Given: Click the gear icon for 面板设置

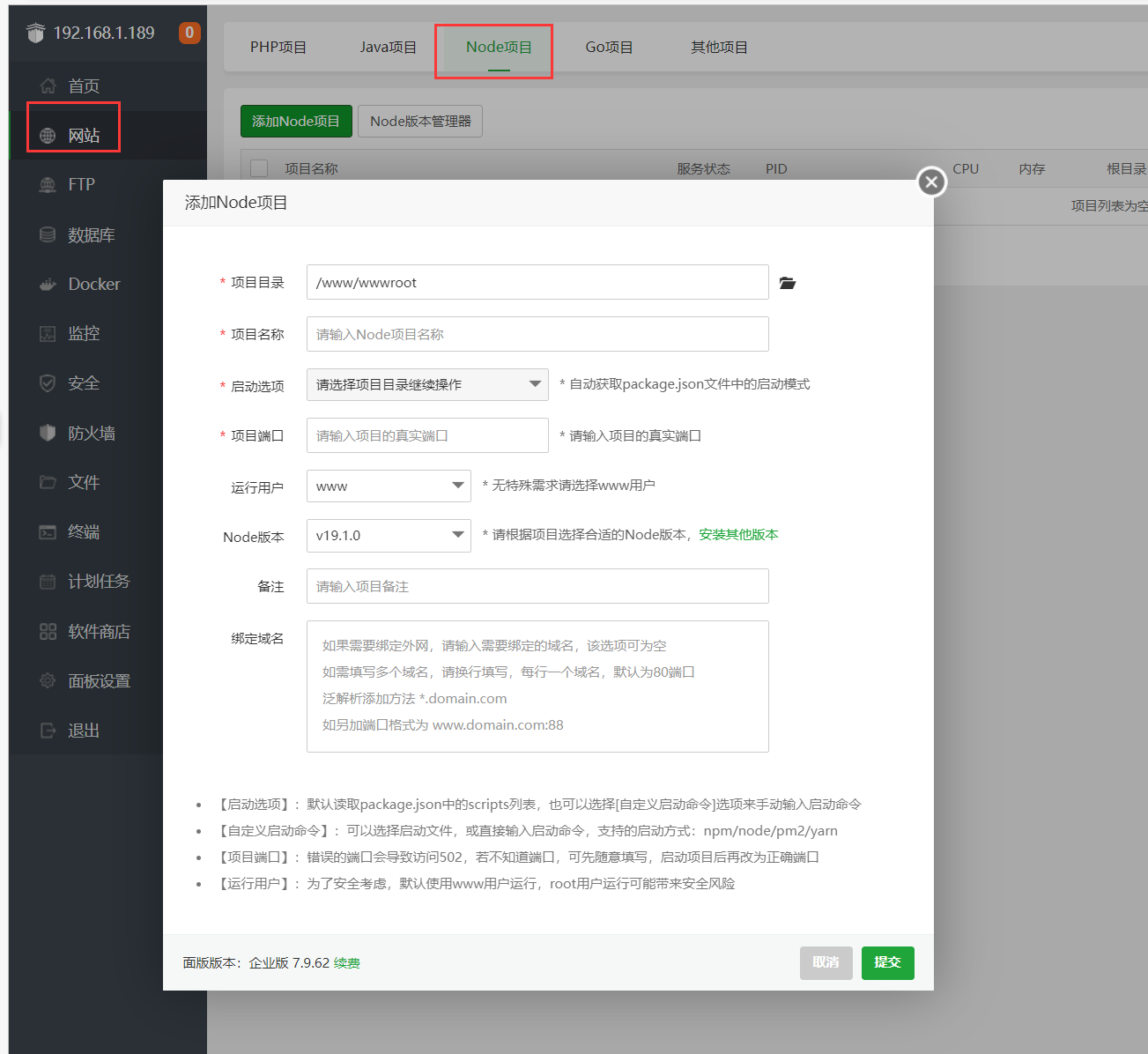Looking at the screenshot, I should coord(48,680).
